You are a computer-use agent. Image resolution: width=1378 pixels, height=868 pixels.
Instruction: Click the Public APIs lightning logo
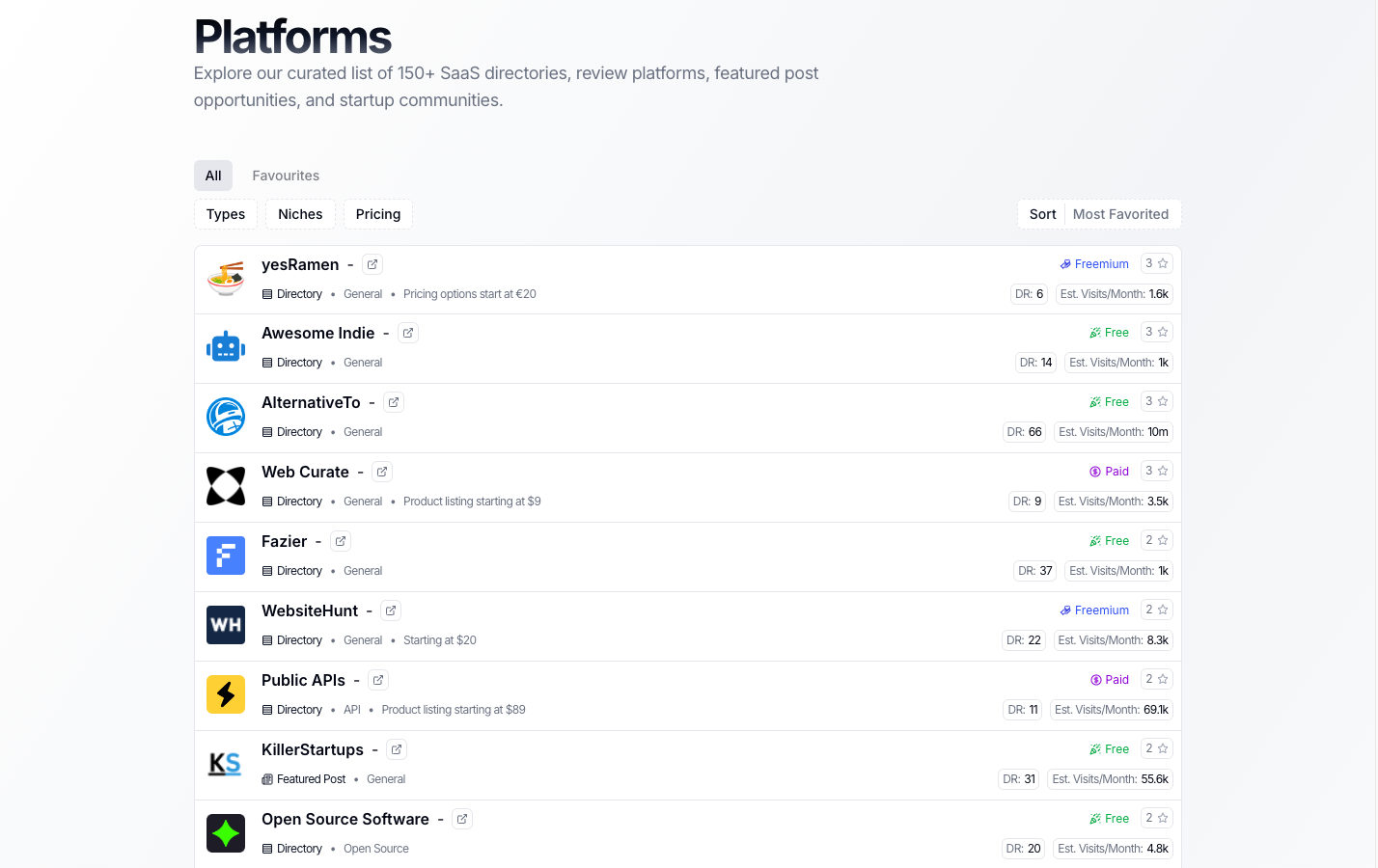coord(226,694)
